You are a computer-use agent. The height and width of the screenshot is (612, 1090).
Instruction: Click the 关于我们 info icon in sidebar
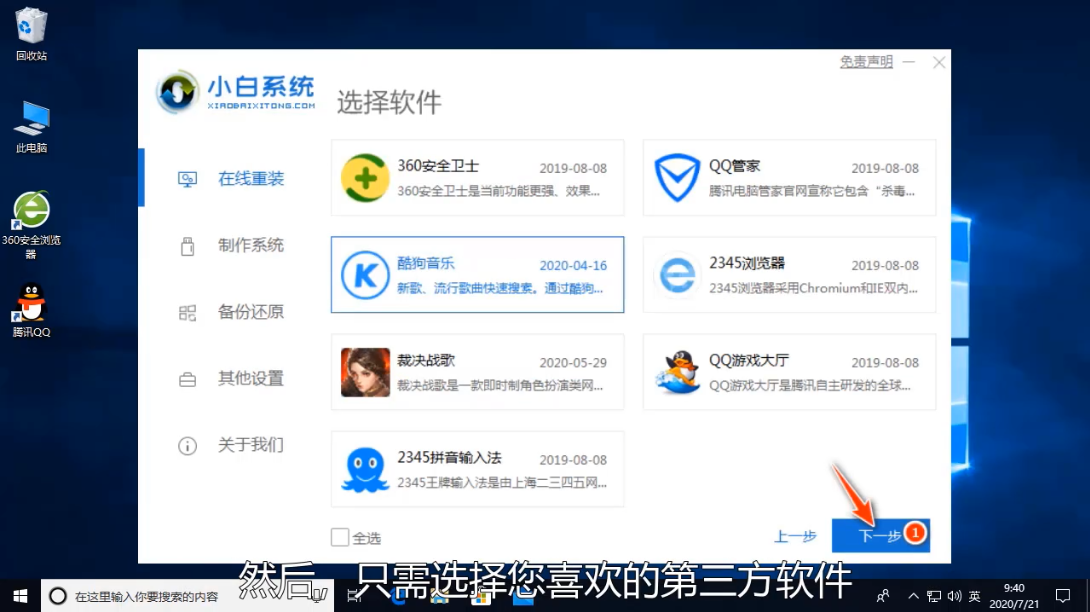187,446
